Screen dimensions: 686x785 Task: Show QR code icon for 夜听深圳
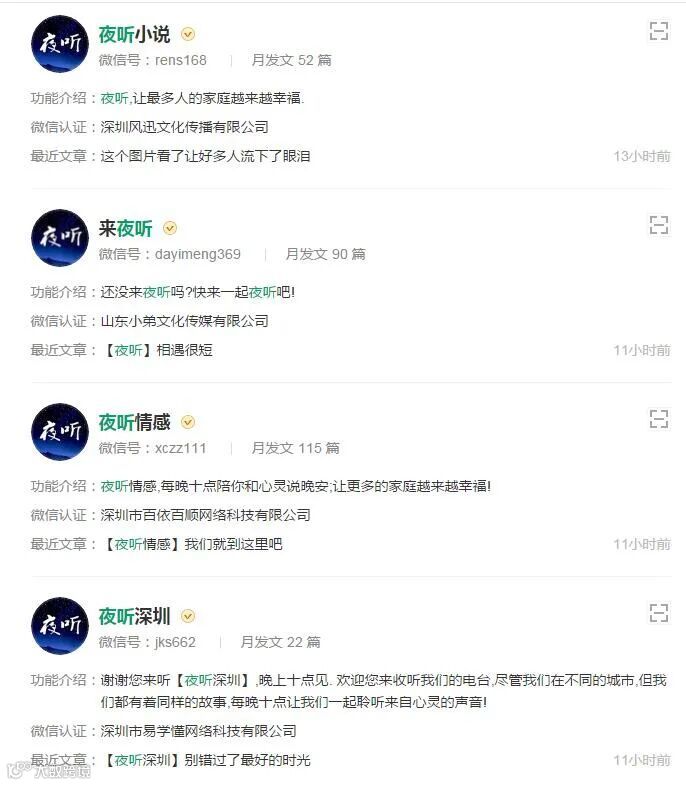pyautogui.click(x=658, y=613)
